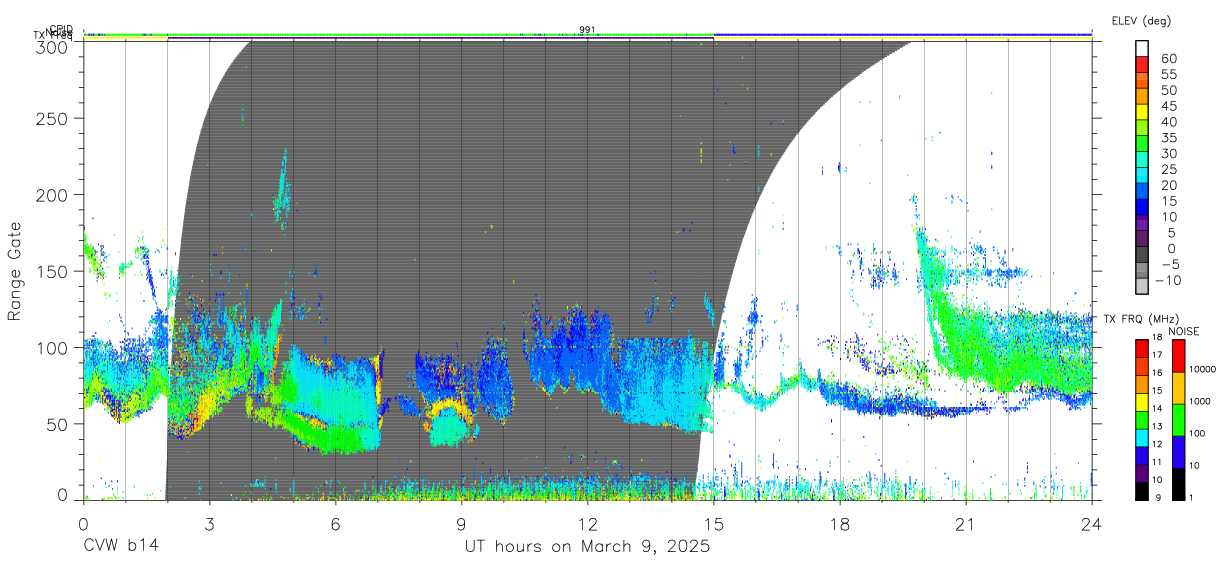The height and width of the screenshot is (567, 1228).
Task: Click the '150' tick on Range Gate axis
Action: pyautogui.click(x=53, y=271)
